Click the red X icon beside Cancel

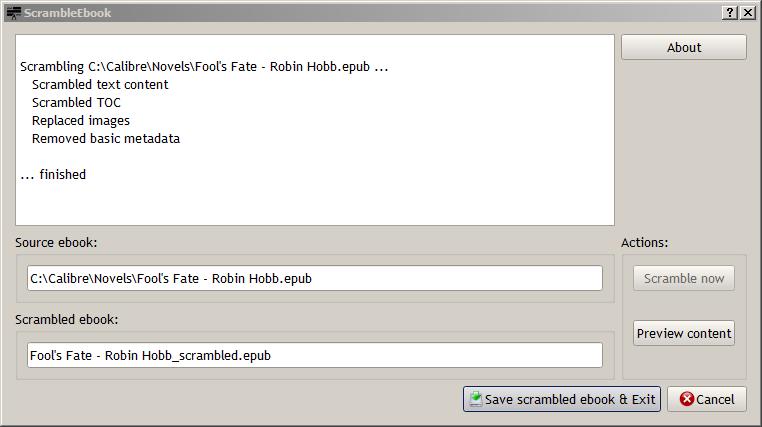coord(686,399)
